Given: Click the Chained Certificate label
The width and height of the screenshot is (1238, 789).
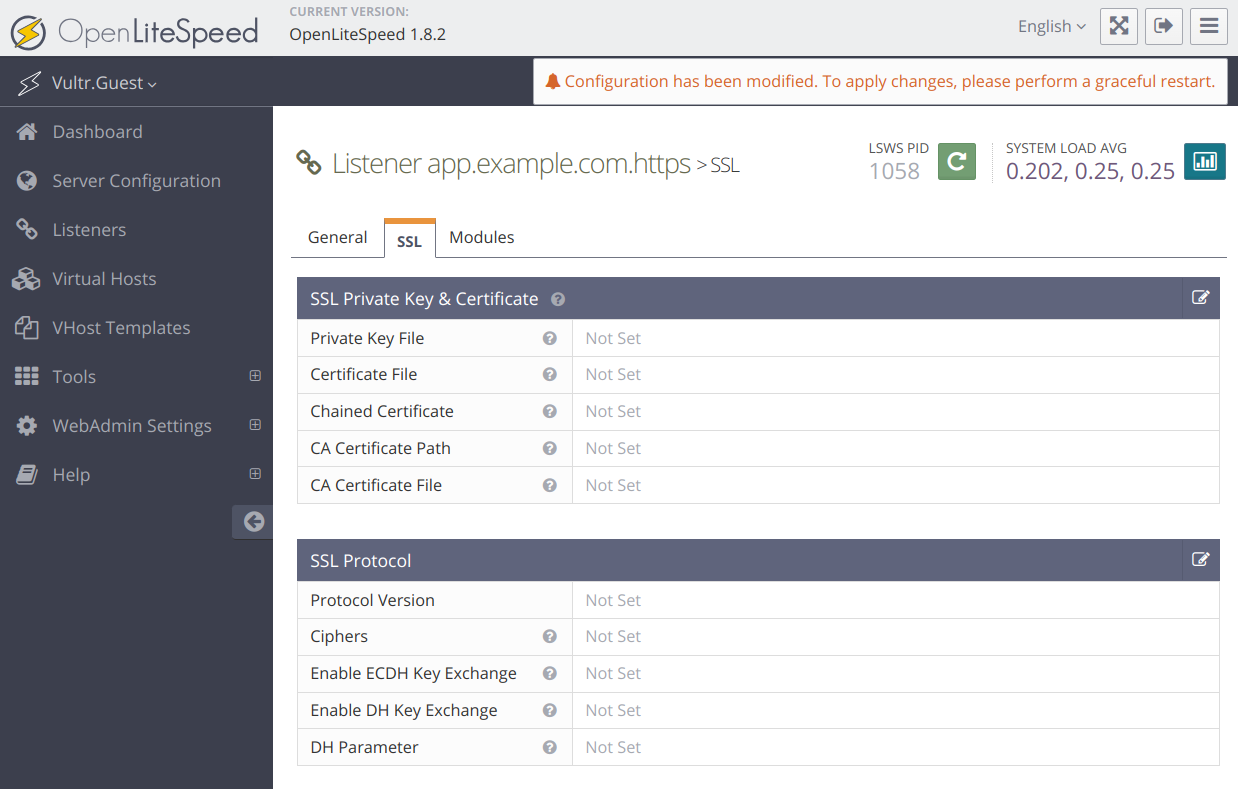Looking at the screenshot, I should point(382,411).
